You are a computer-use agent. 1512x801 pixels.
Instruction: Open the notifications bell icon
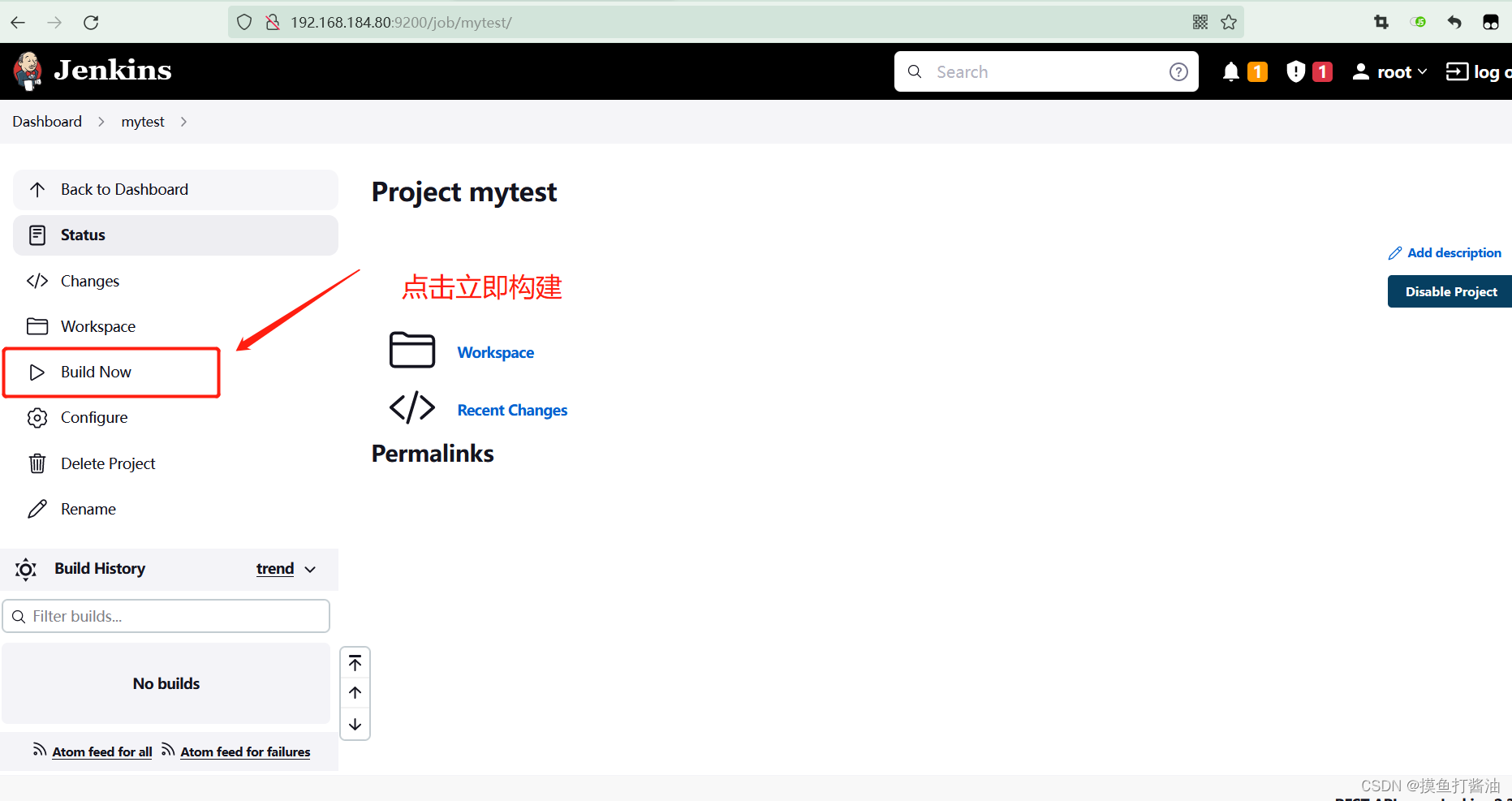pyautogui.click(x=1230, y=72)
